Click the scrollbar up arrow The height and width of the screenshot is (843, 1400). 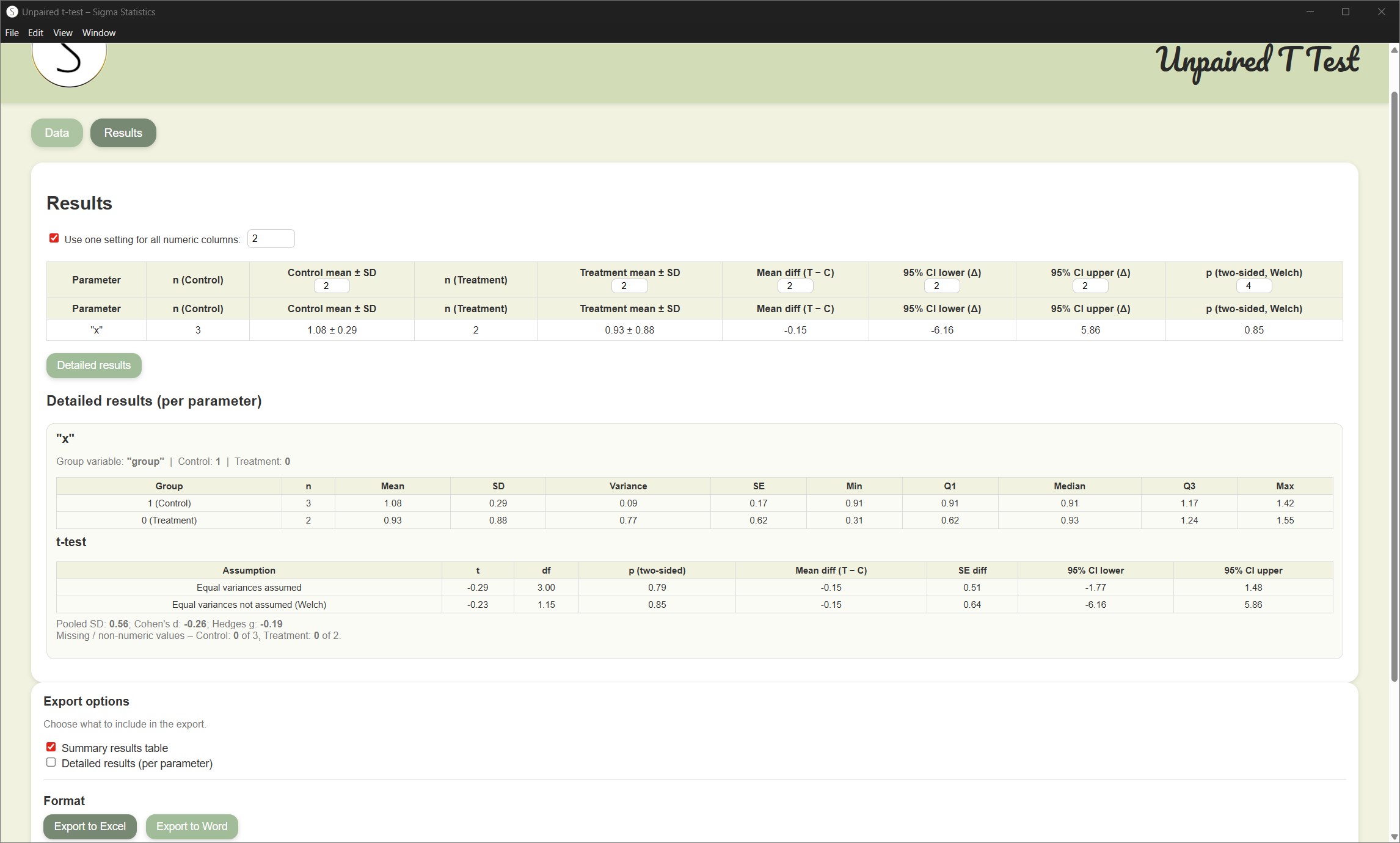[1395, 50]
